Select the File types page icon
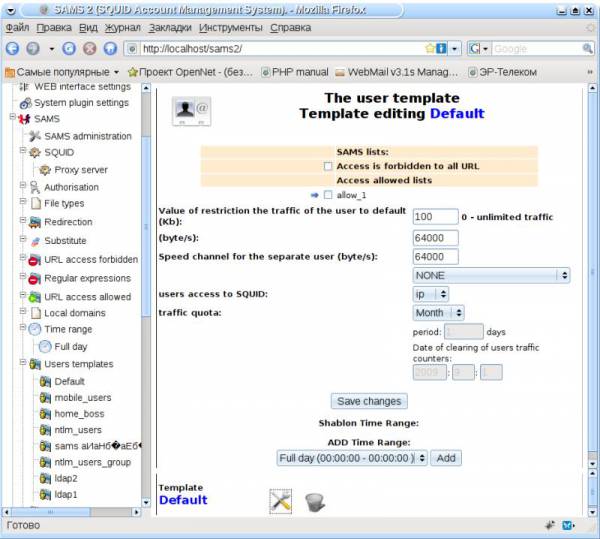600x539 pixels. (36, 203)
